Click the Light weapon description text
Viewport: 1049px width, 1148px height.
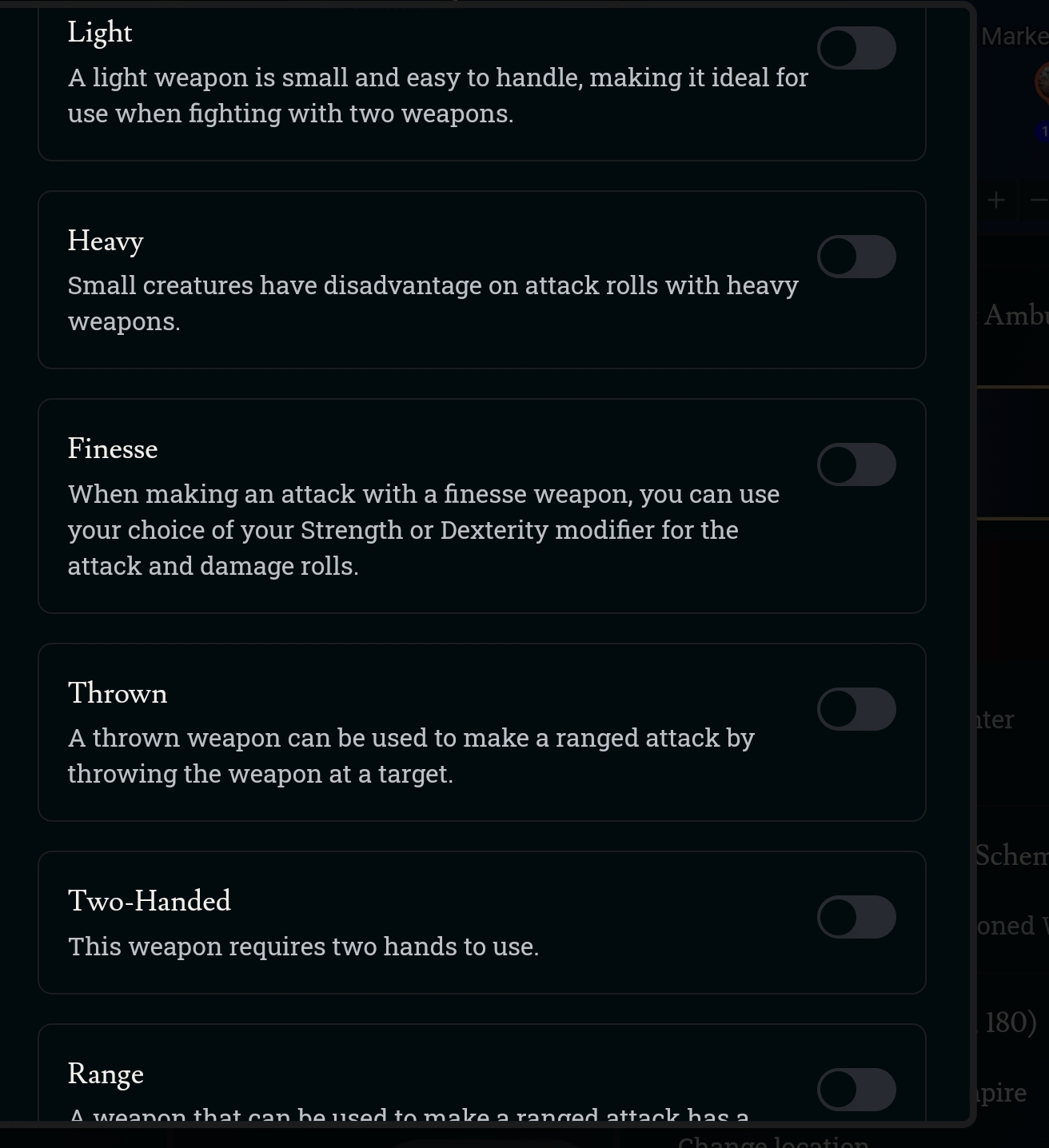[437, 95]
